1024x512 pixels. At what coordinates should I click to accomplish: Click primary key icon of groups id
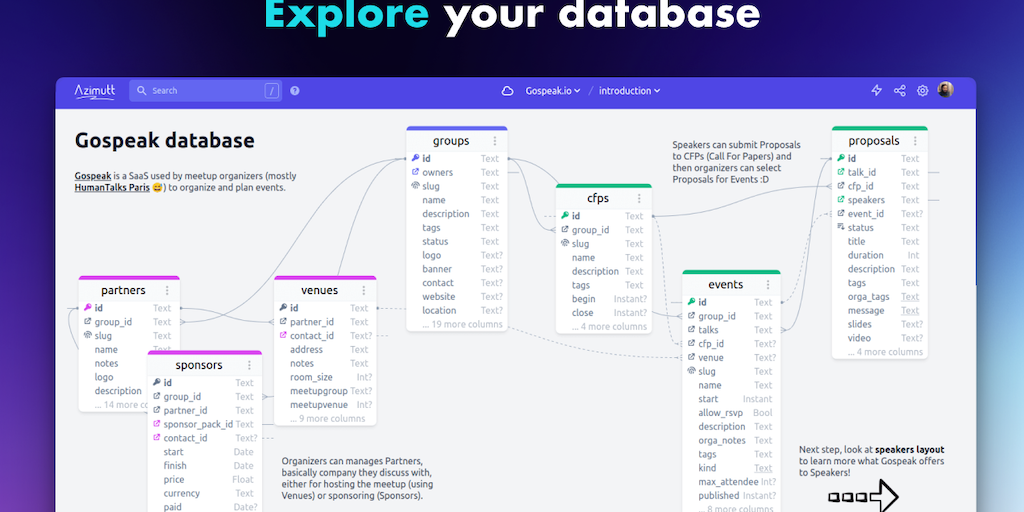(x=415, y=158)
